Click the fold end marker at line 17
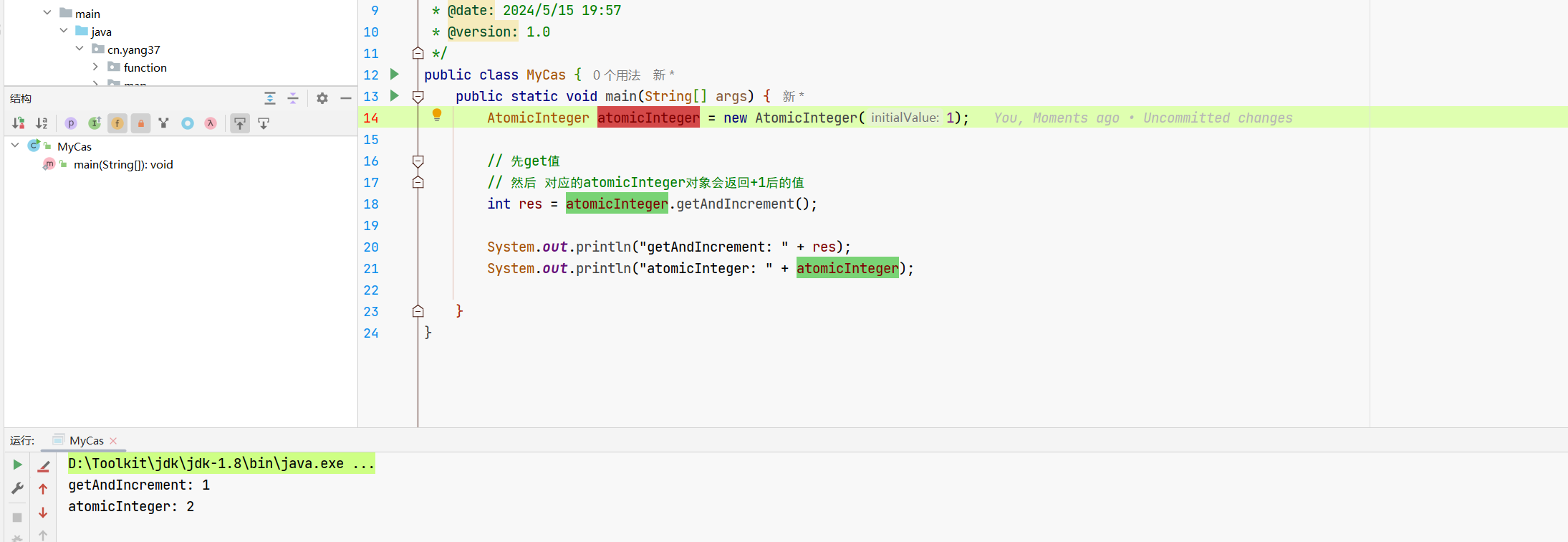Screen dimensions: 1568x542 coord(418,182)
